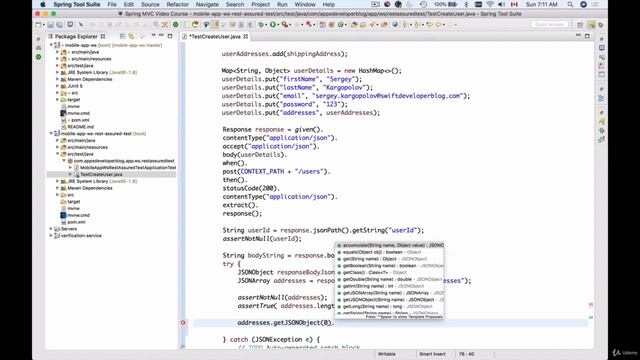Click the Run External Tools icon

[x=285, y=25]
